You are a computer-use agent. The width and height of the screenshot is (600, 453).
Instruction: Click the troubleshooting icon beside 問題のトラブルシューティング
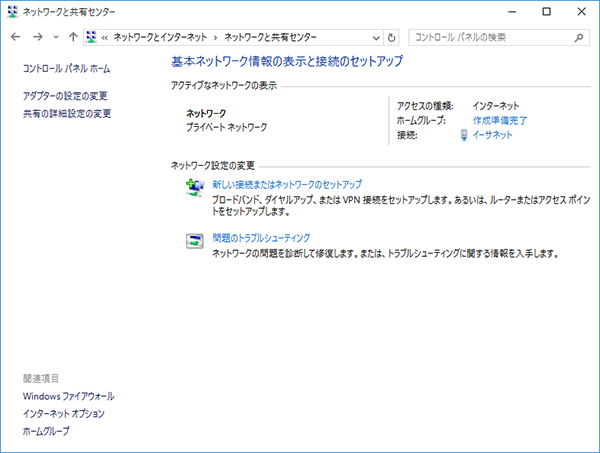[195, 241]
